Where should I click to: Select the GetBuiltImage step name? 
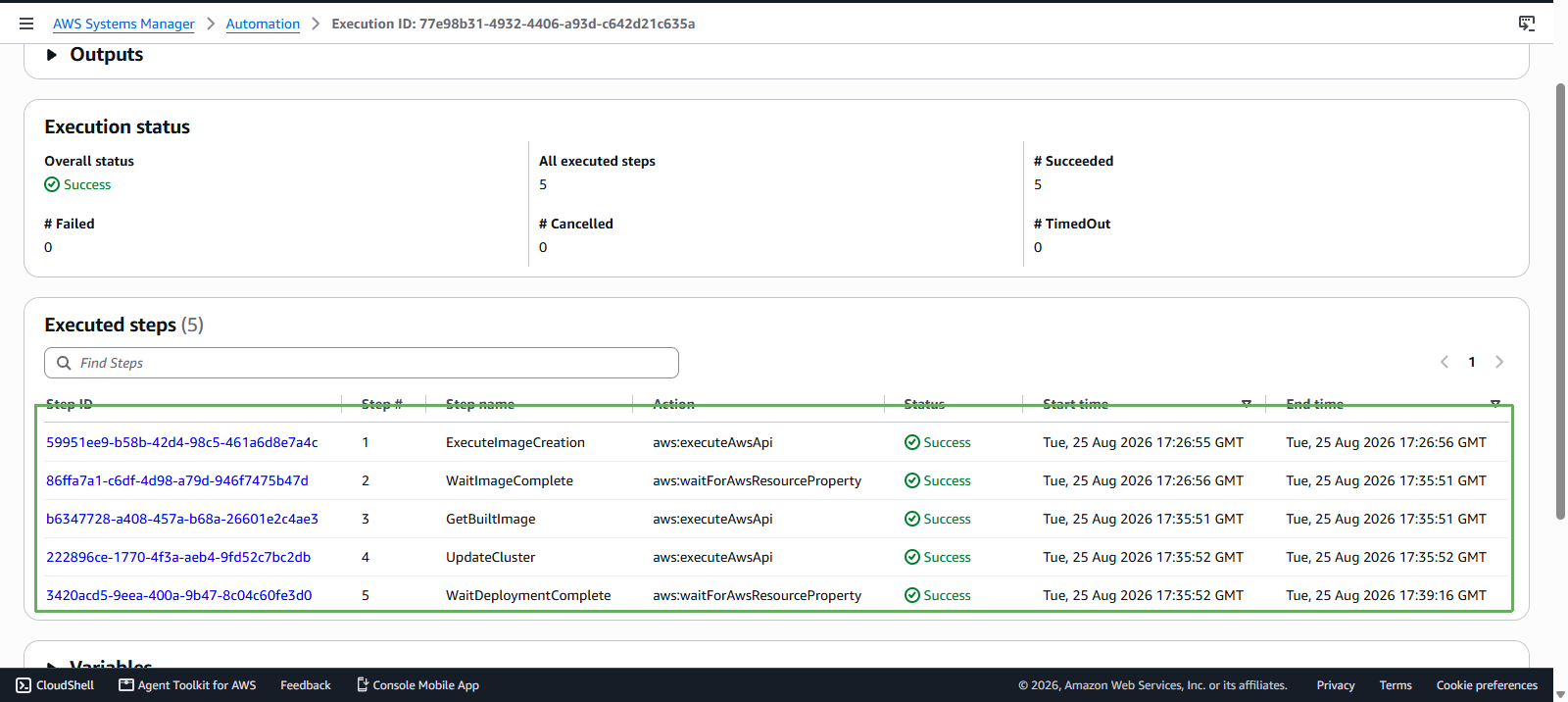[491, 519]
